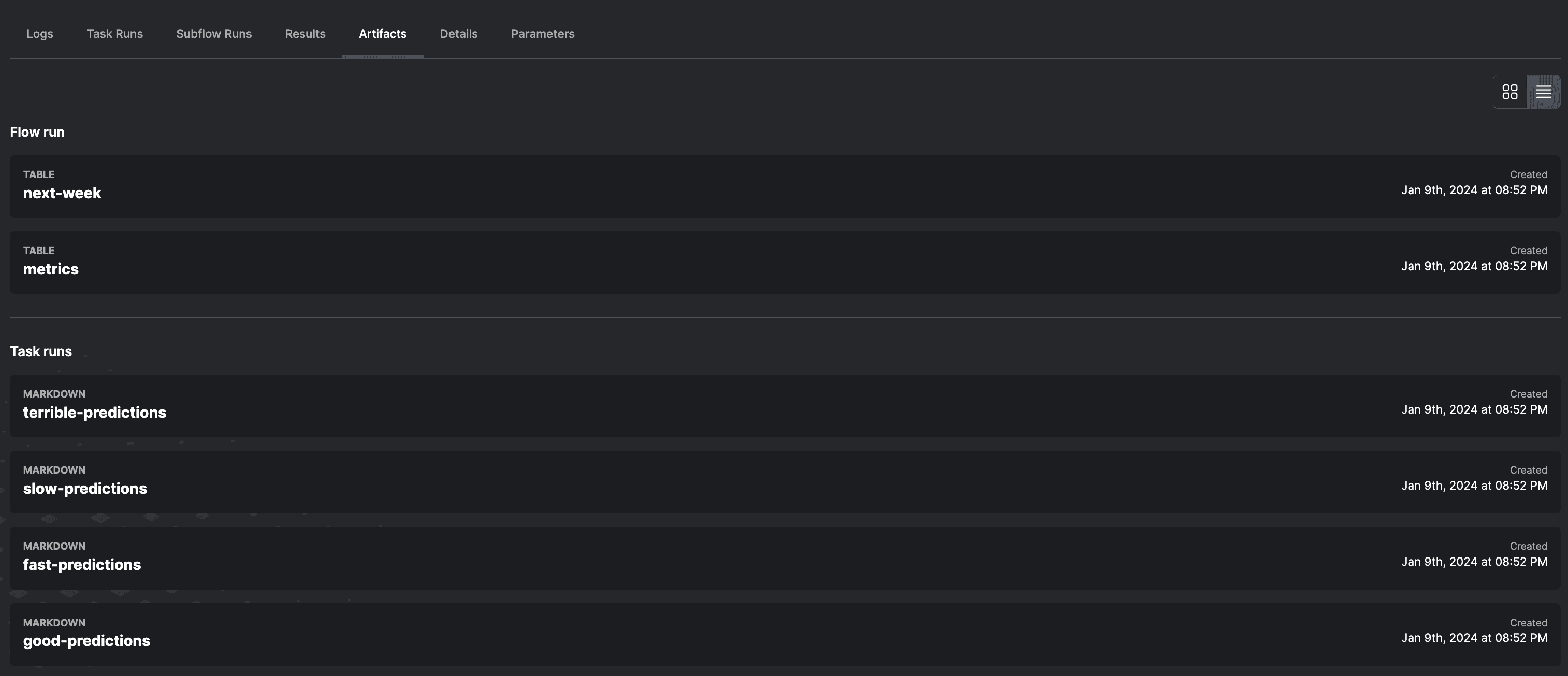Go to the Results tab

[x=305, y=34]
